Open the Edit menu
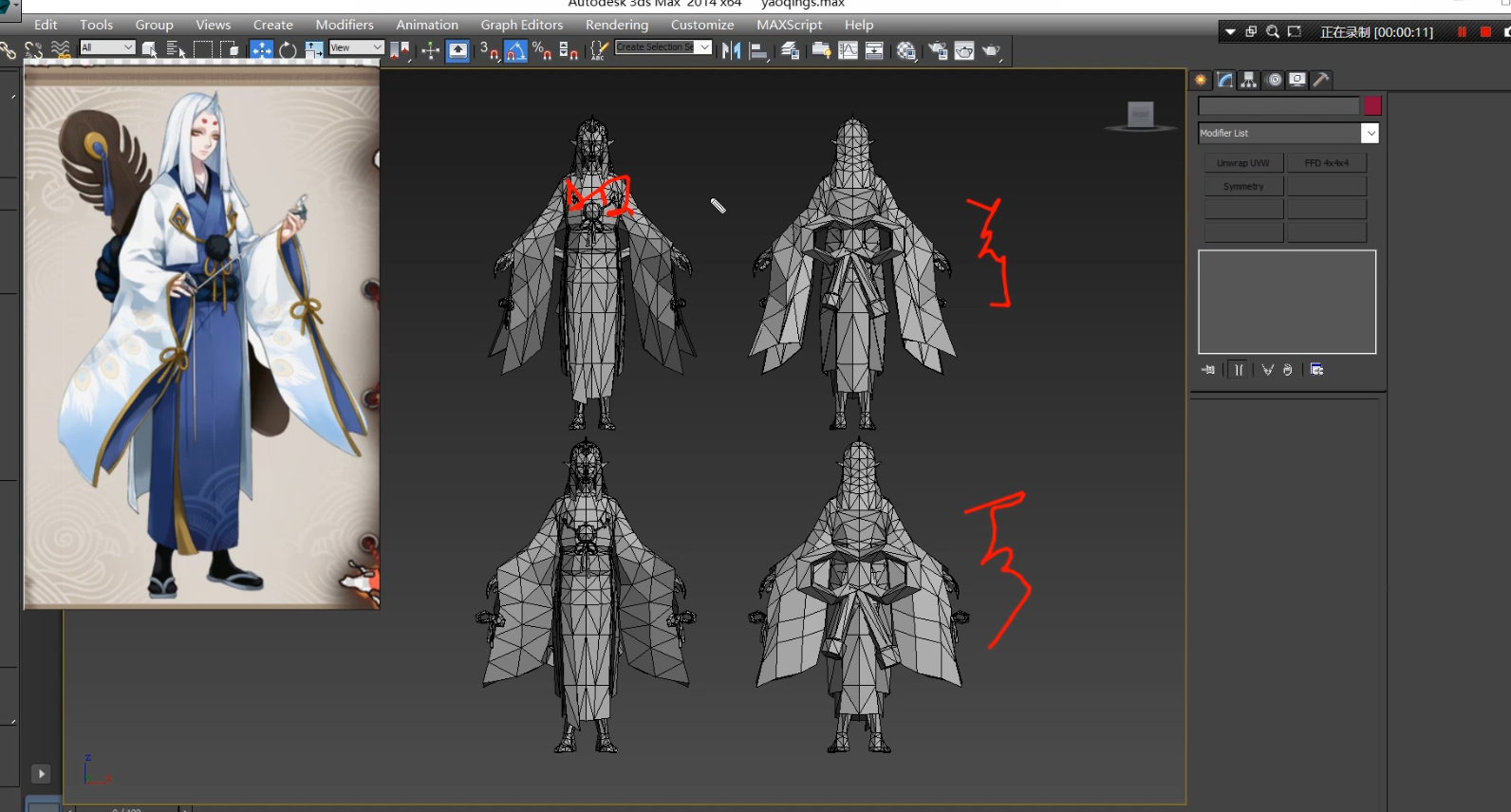This screenshot has height=812, width=1511. (46, 25)
